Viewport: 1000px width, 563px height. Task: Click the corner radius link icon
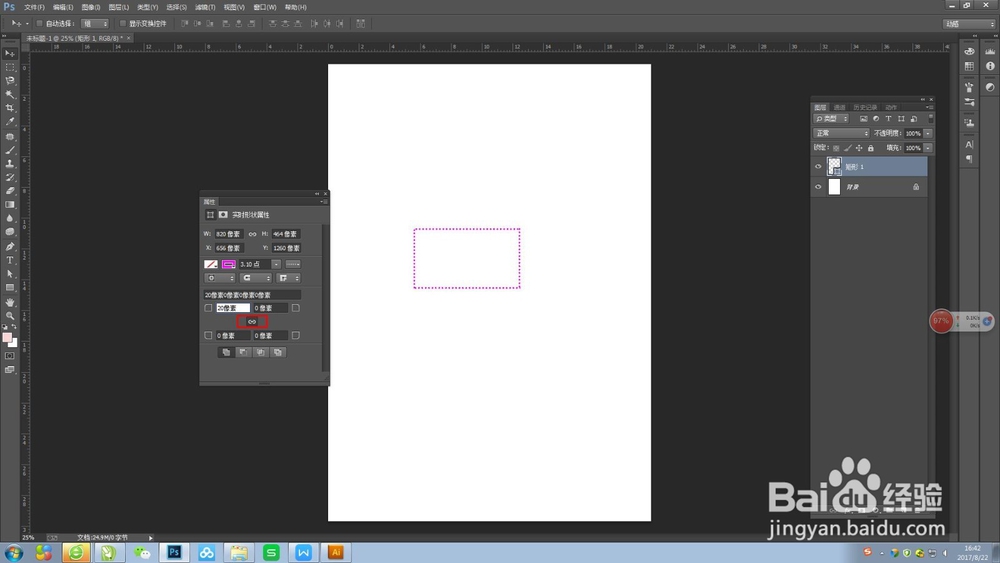[x=252, y=321]
